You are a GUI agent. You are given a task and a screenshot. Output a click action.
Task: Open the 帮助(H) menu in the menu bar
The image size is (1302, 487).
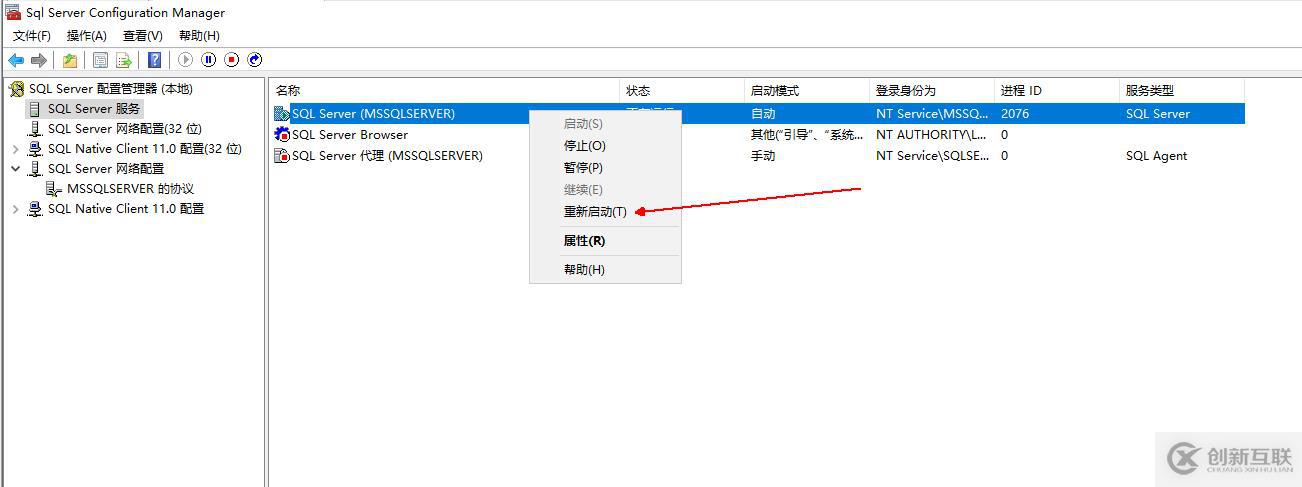199,36
